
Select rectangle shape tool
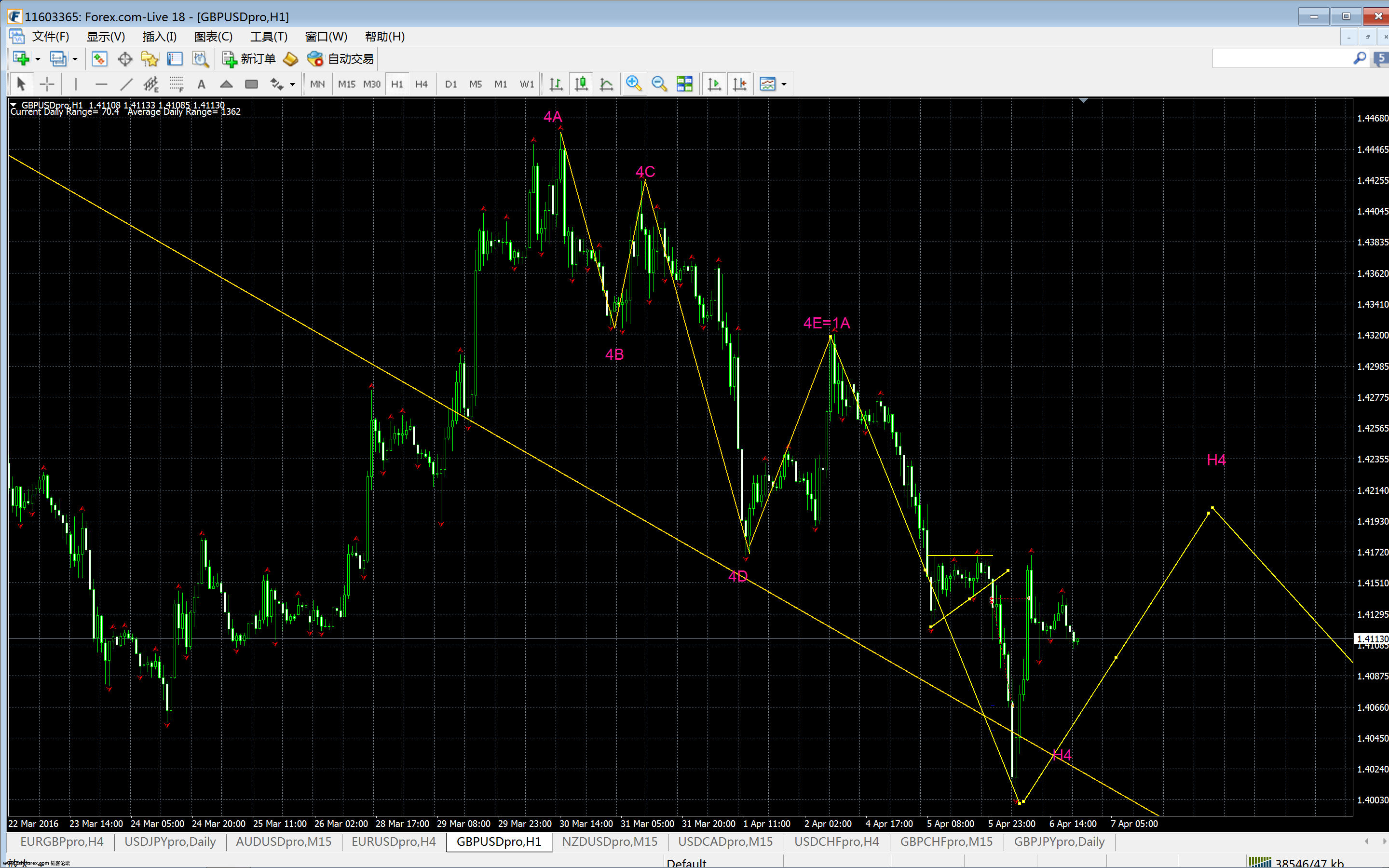coord(251,84)
